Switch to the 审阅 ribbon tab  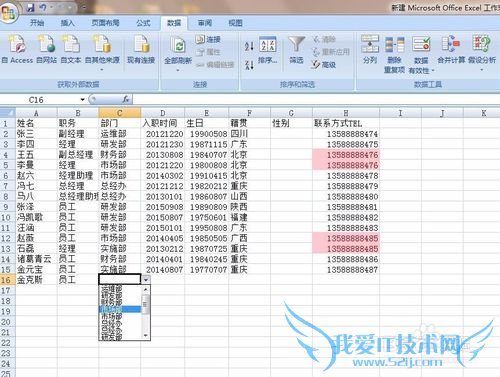click(x=205, y=23)
